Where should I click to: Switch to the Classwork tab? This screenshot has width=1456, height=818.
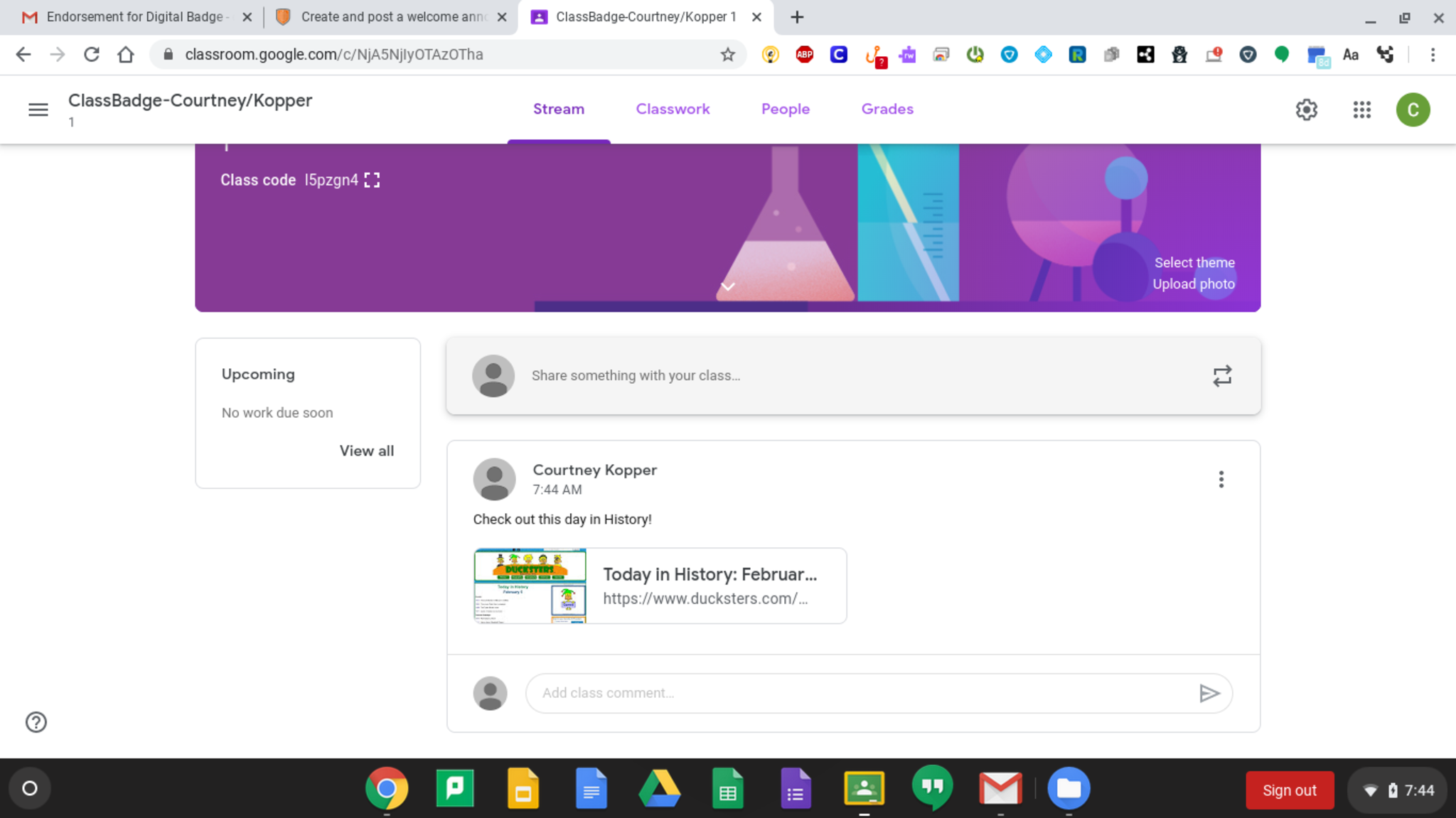coord(673,109)
